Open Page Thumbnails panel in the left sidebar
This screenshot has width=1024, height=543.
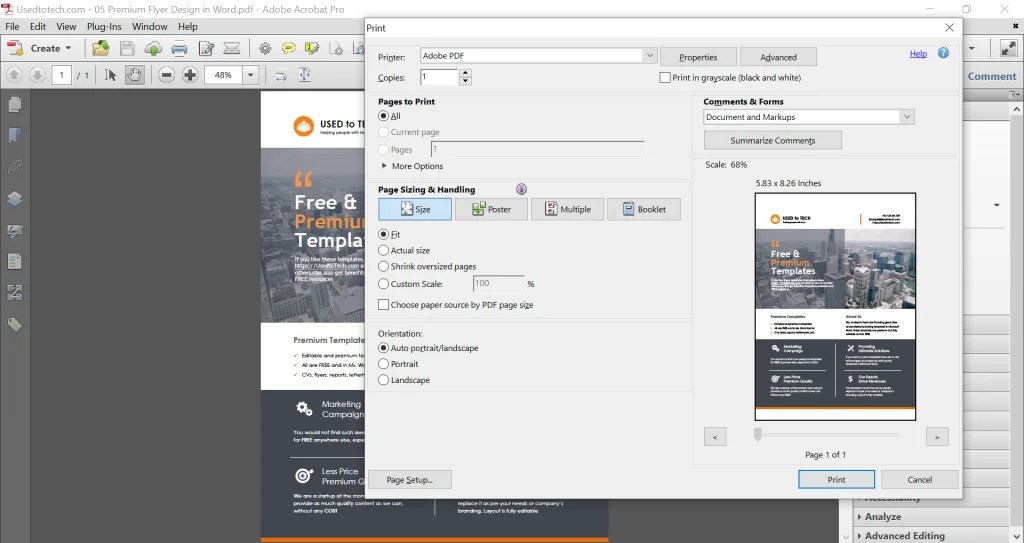pyautogui.click(x=14, y=105)
